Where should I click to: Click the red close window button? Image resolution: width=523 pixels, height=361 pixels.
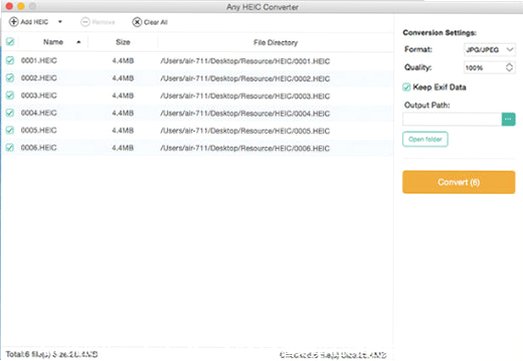click(9, 6)
